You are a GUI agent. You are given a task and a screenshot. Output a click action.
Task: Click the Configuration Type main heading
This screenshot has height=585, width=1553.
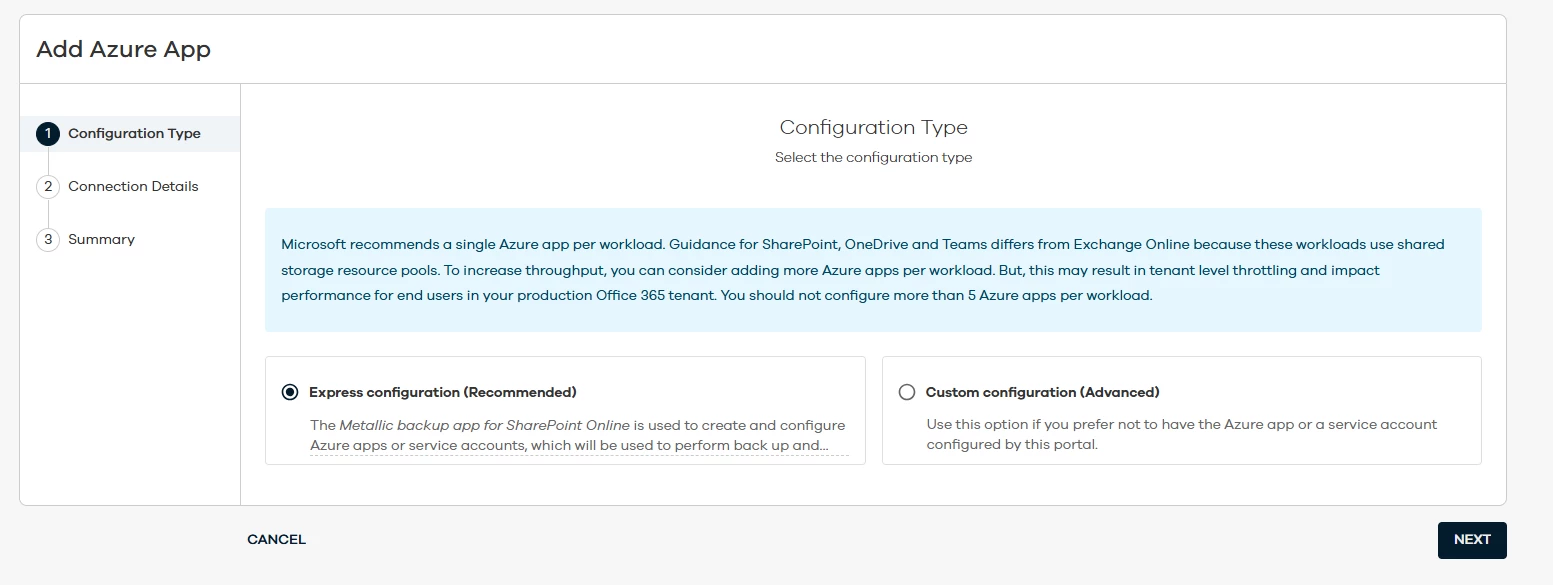[873, 128]
